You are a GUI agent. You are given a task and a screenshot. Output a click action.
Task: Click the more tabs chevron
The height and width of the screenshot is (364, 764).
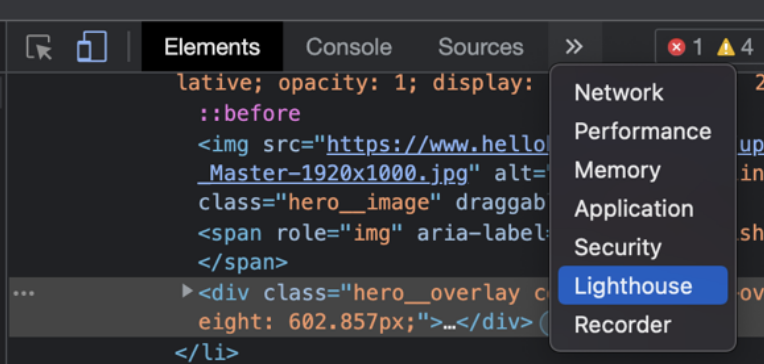574,47
